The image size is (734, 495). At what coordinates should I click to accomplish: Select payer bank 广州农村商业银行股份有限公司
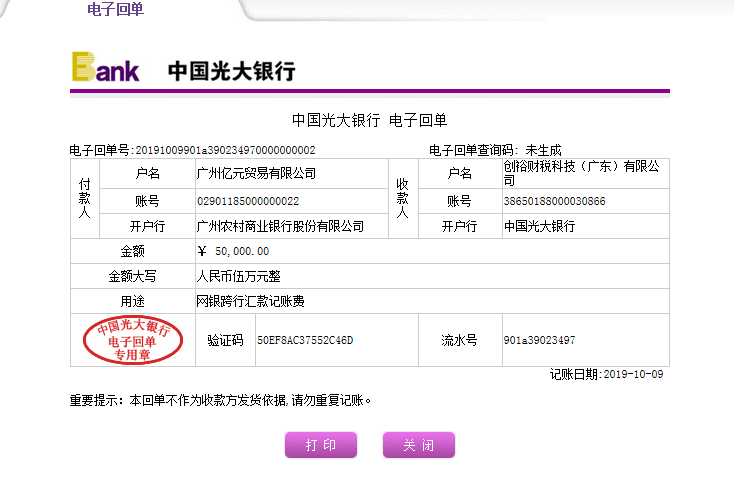coord(280,226)
